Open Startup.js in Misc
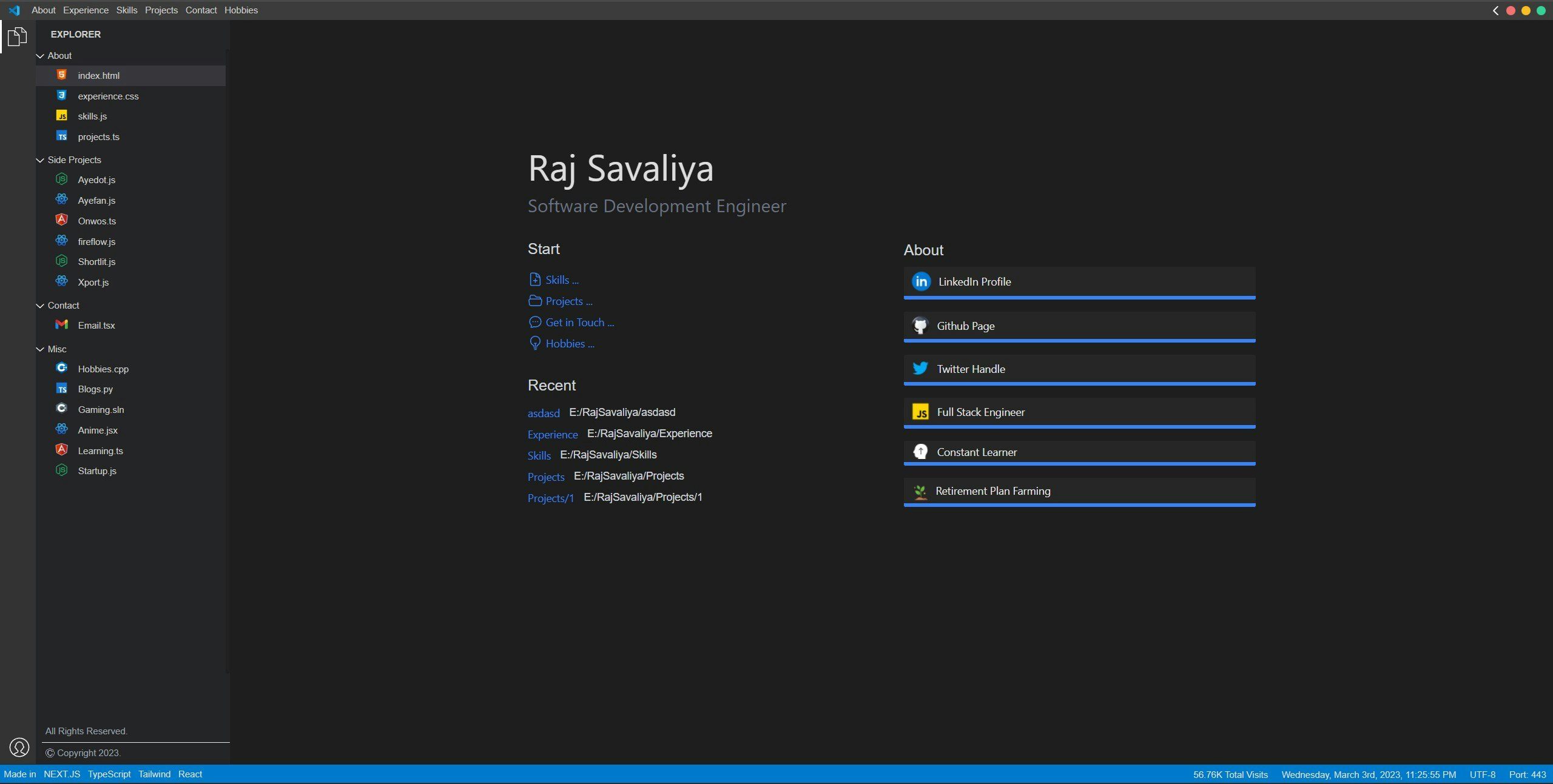The width and height of the screenshot is (1553, 784). coord(97,471)
